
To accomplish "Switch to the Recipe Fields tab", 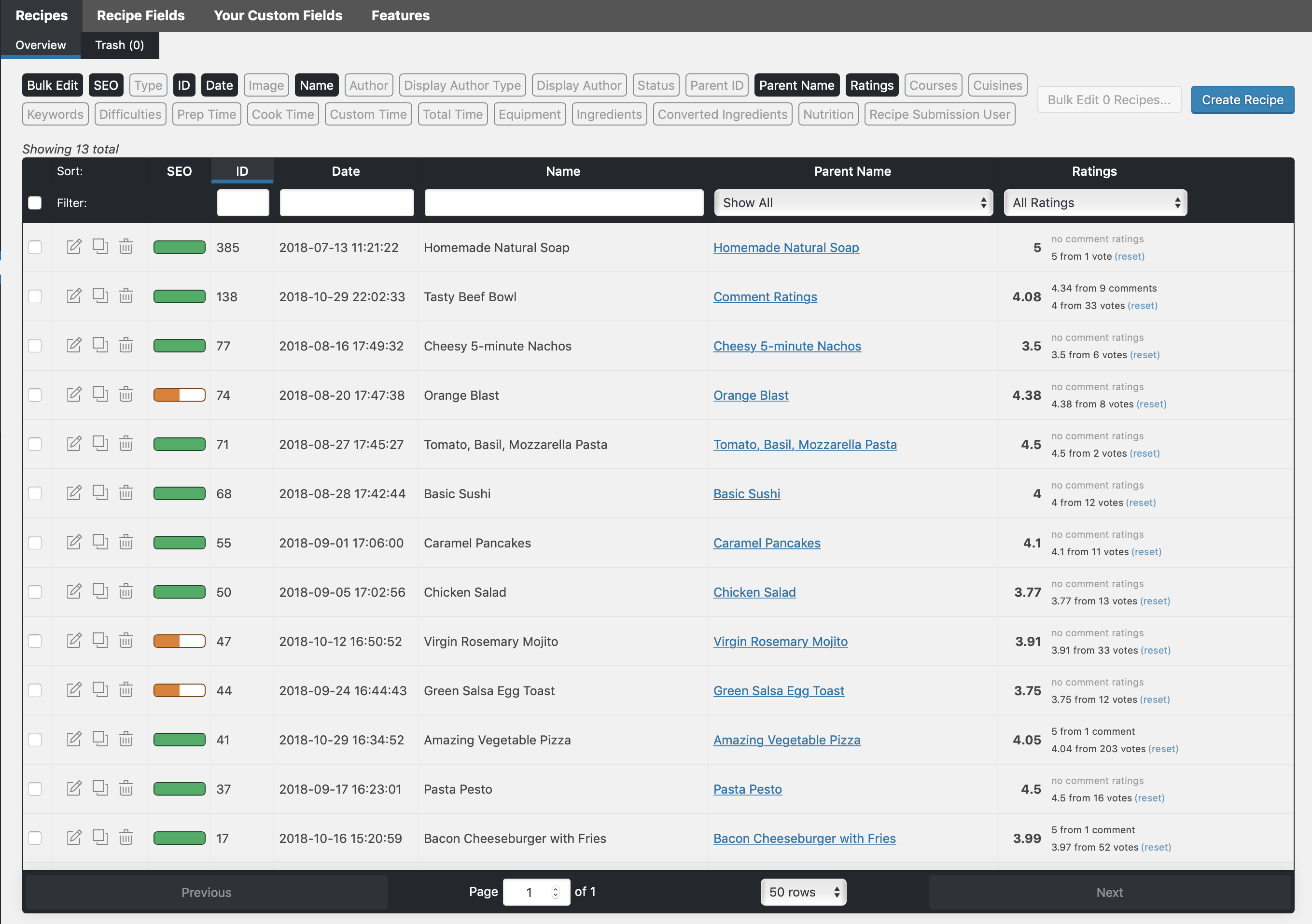I will click(x=140, y=15).
